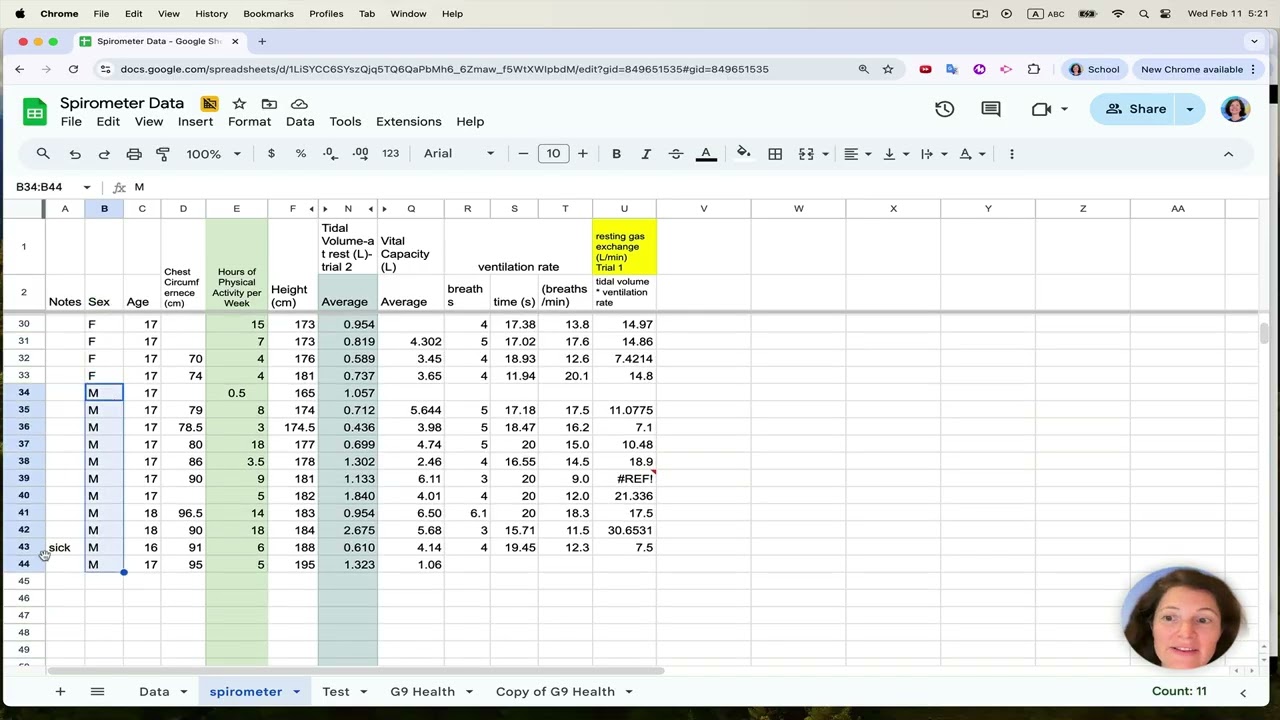Viewport: 1280px width, 720px height.
Task: Undo the last action
Action: click(75, 154)
